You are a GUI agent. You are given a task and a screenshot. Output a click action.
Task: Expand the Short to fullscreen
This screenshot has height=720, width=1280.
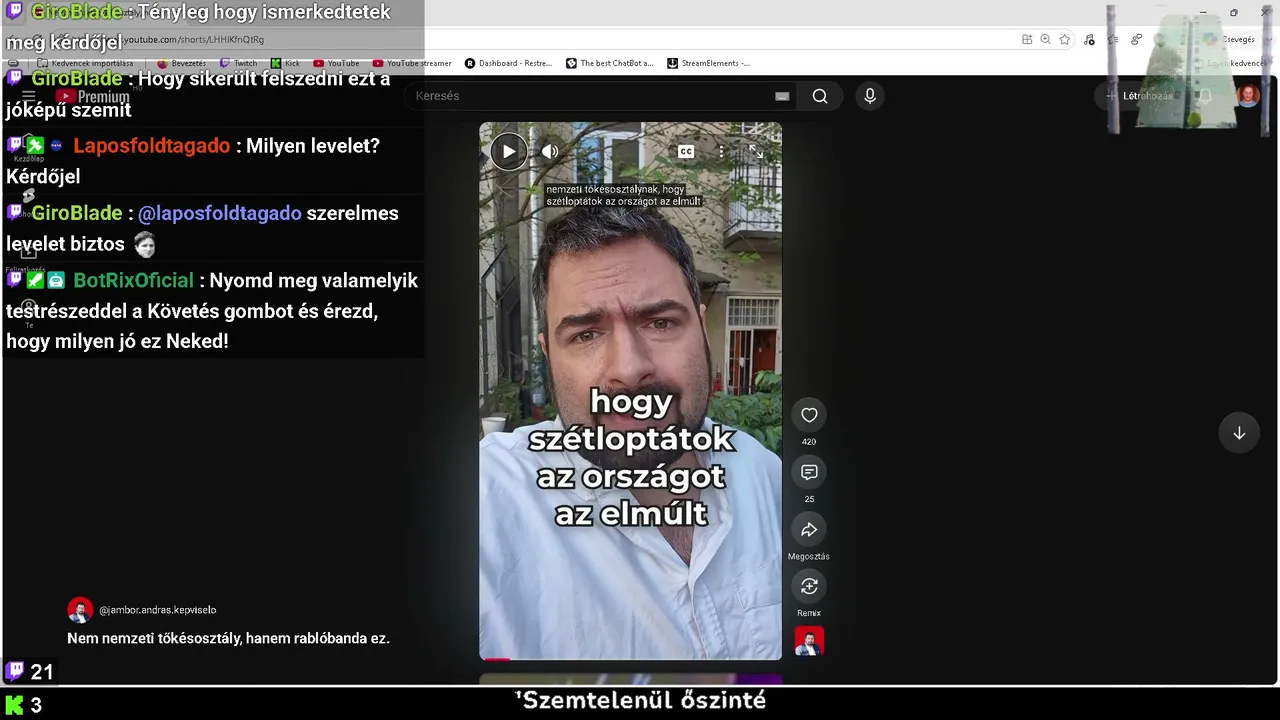(756, 152)
